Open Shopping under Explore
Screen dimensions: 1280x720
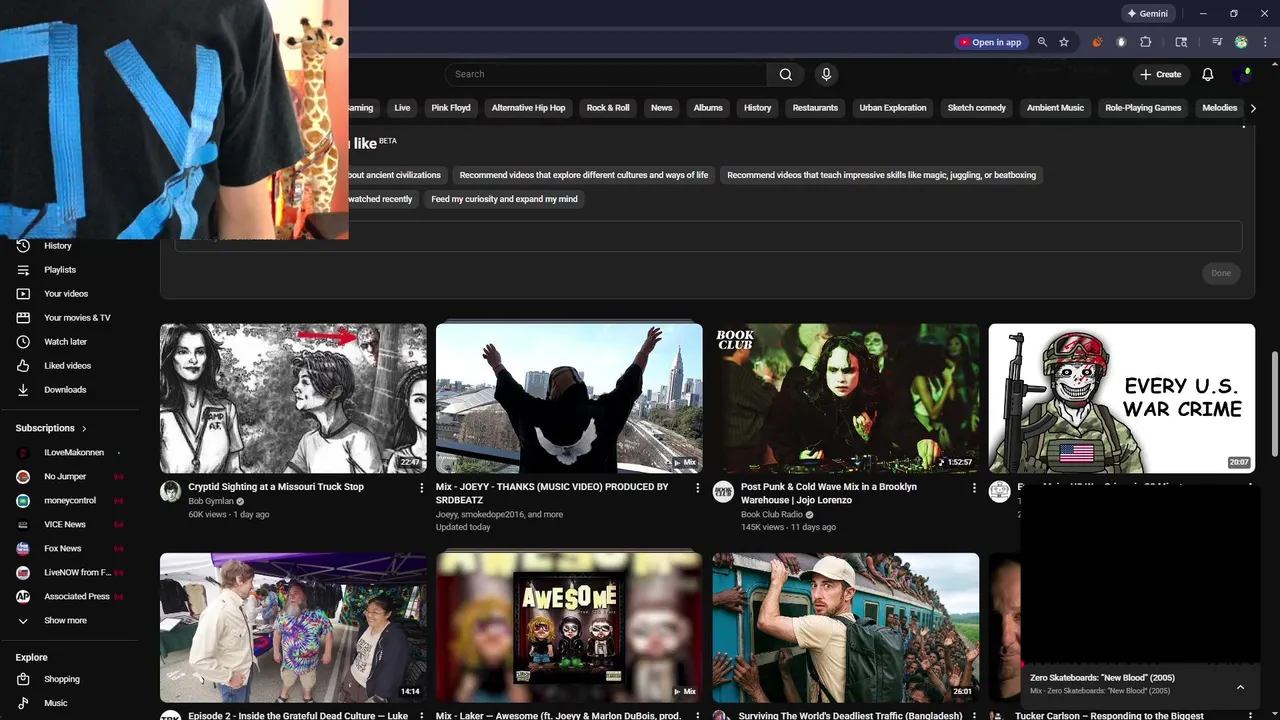(x=62, y=679)
